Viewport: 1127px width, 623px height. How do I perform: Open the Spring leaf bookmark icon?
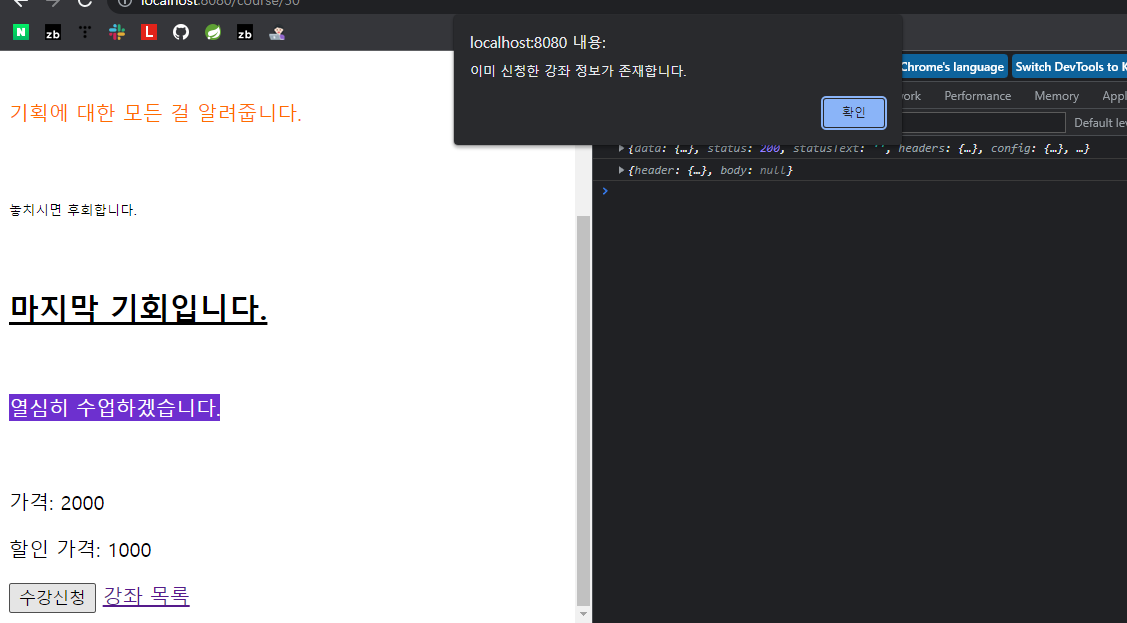coord(213,32)
